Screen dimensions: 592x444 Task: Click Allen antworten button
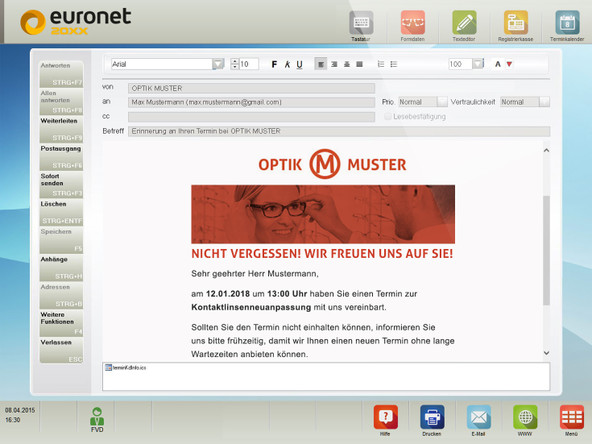(61, 102)
